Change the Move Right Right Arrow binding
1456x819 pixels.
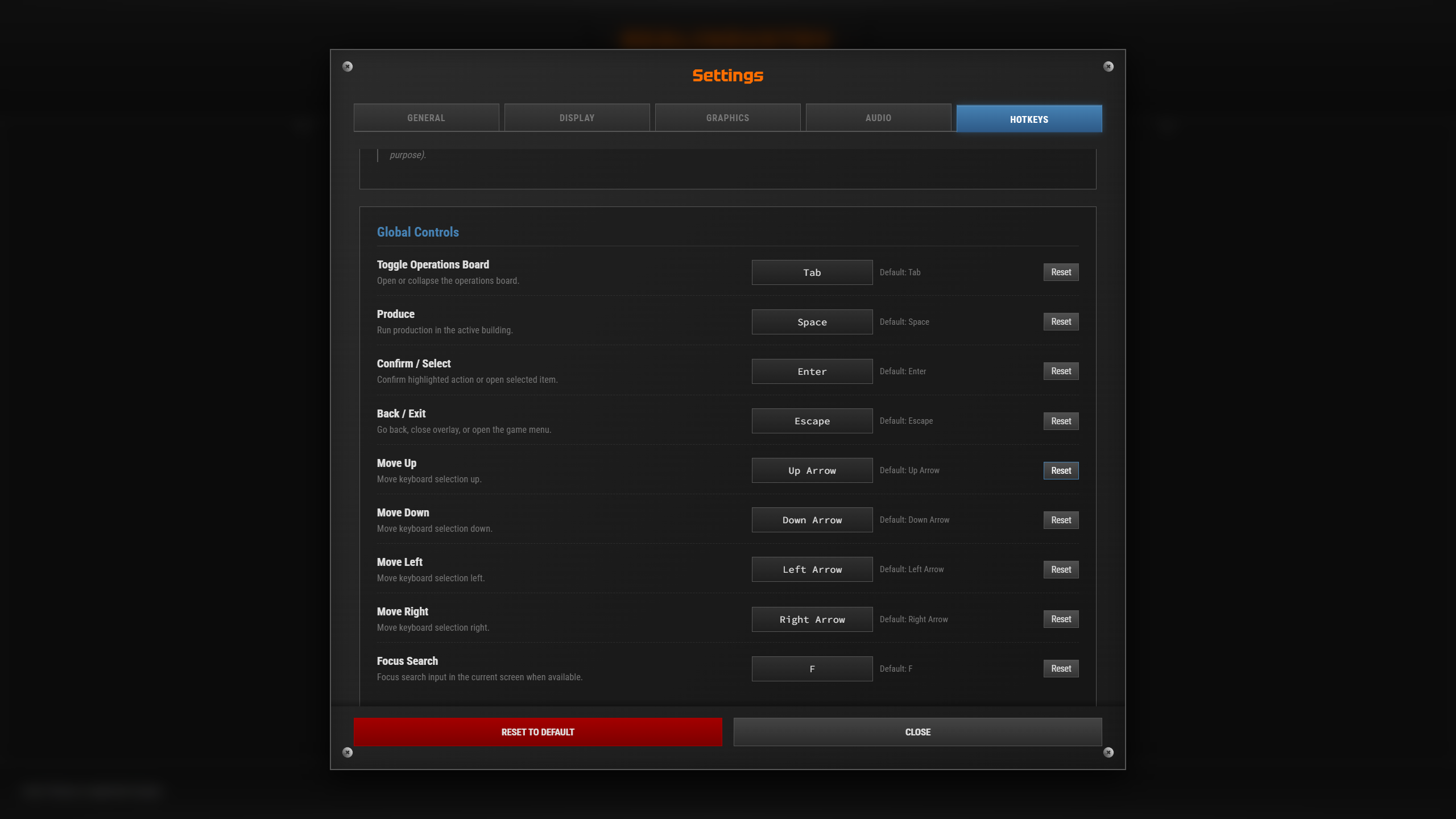812,619
